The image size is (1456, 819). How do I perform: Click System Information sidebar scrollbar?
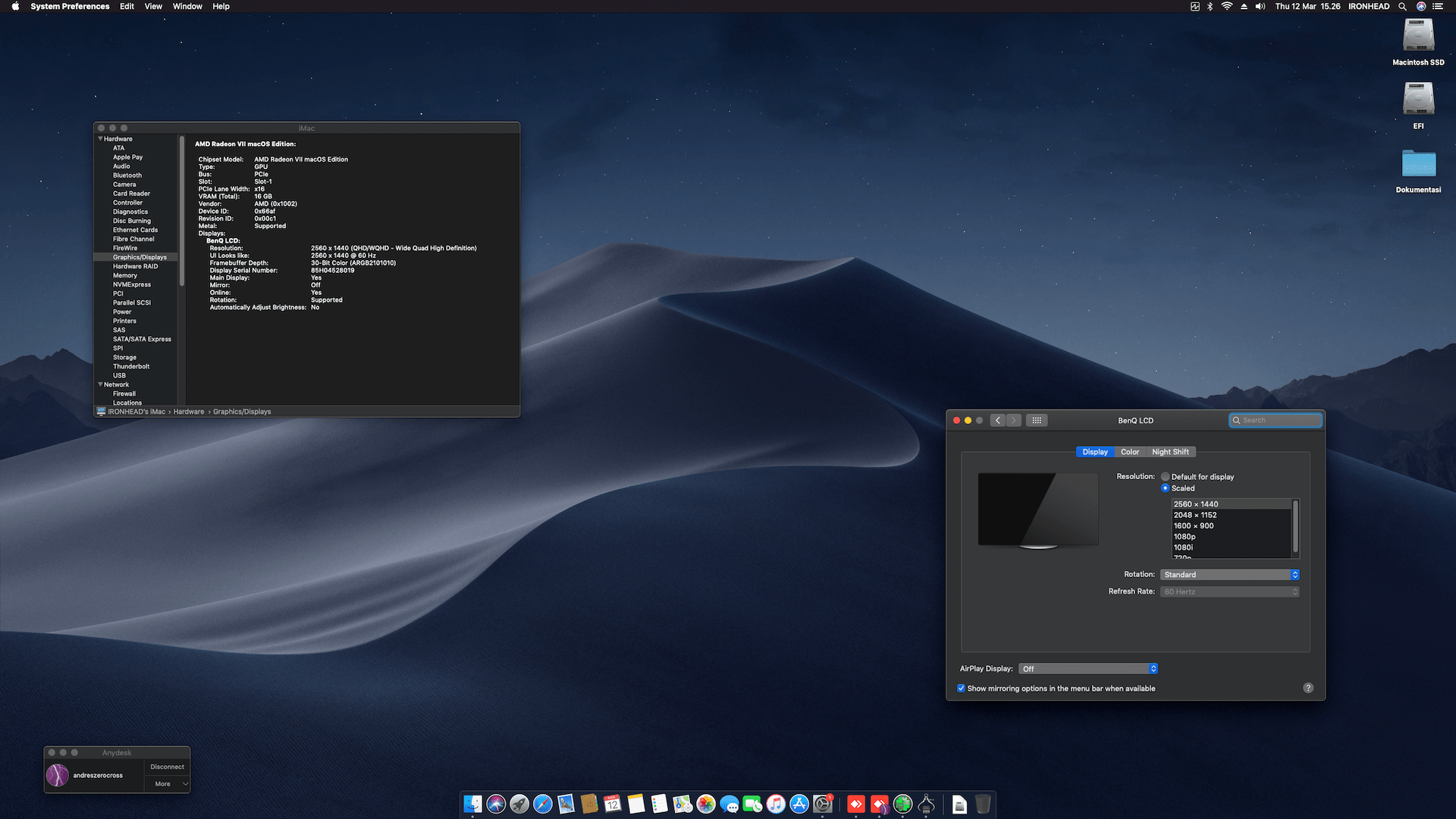pos(182,212)
